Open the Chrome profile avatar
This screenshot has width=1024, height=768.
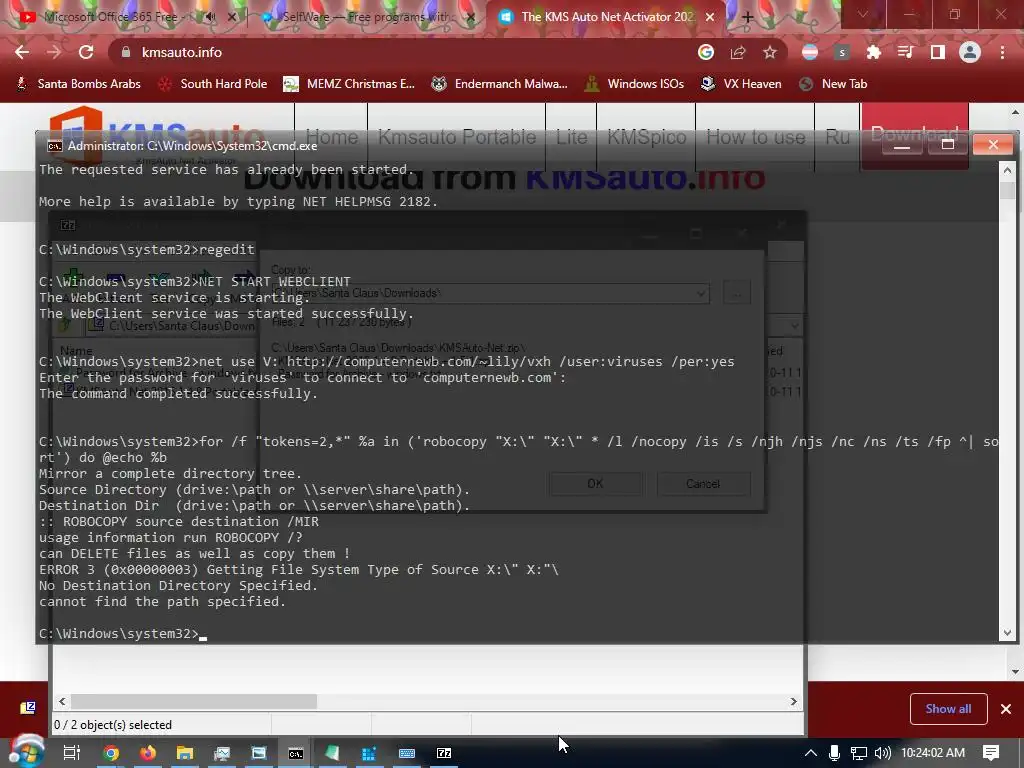(x=970, y=52)
